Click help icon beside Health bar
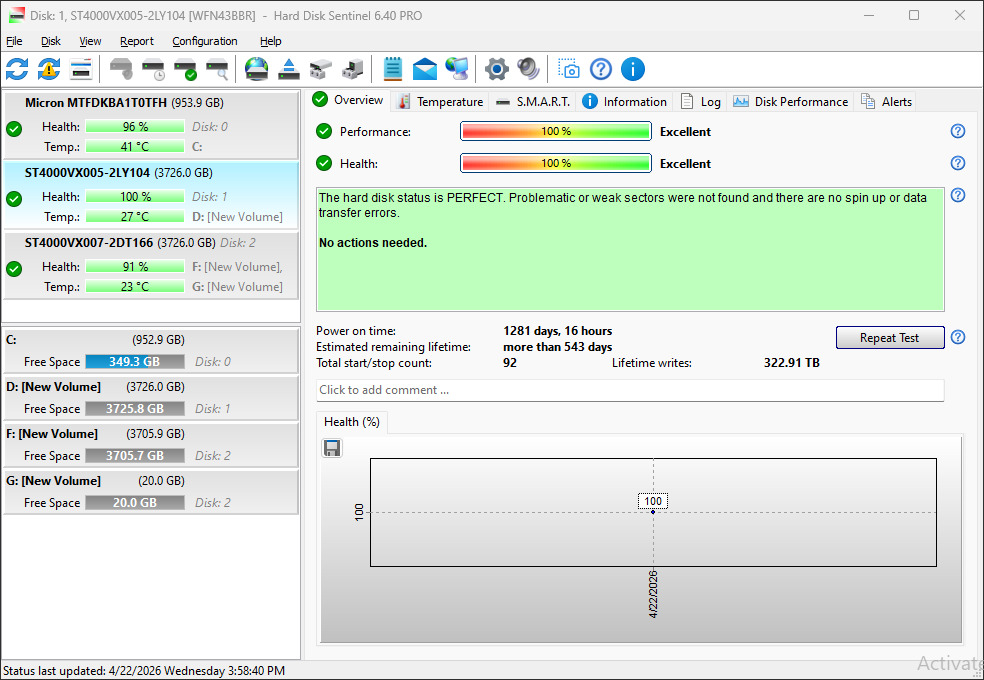The image size is (984, 680). click(958, 163)
